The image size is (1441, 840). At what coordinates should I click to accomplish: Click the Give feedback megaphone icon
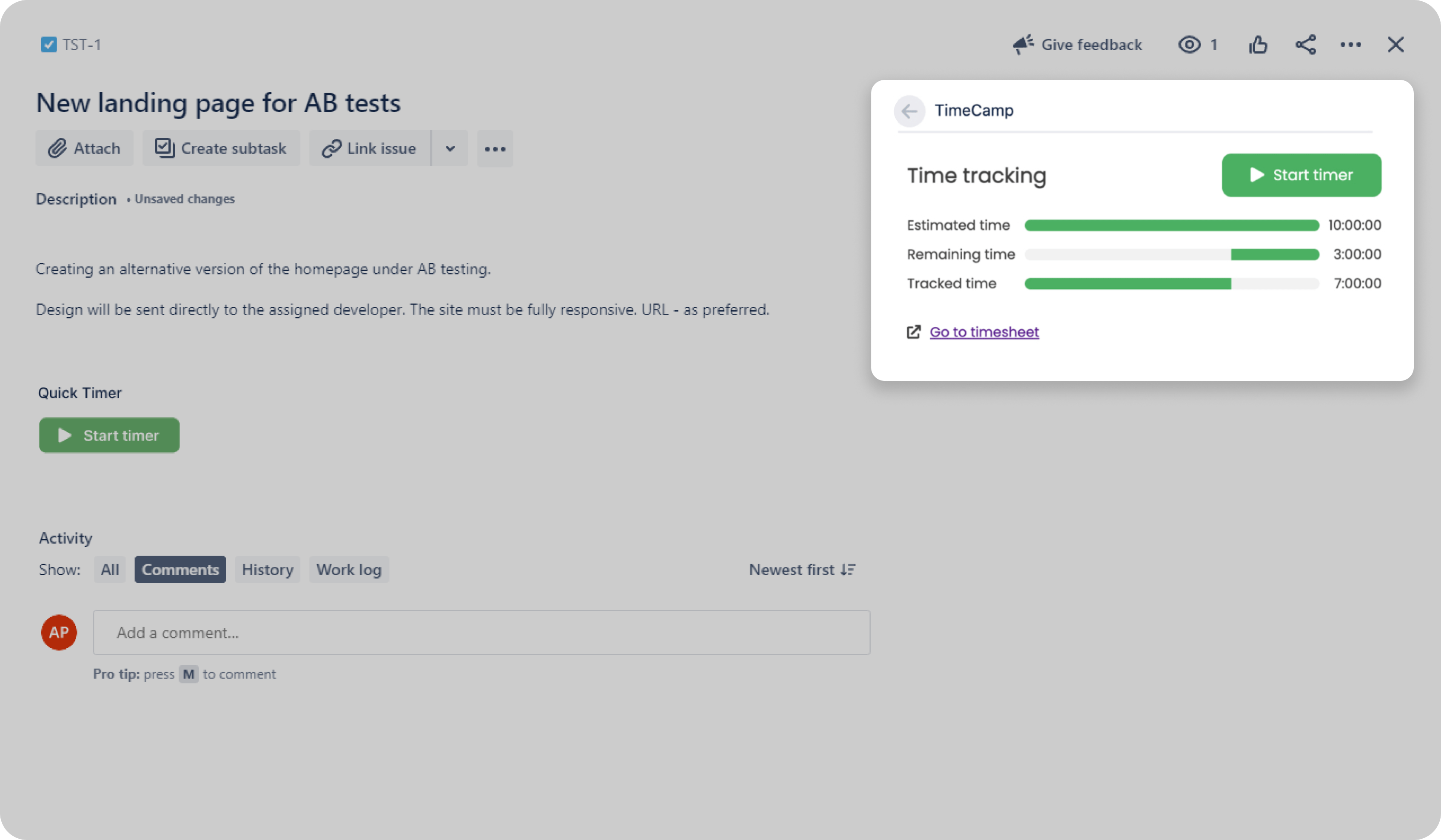[x=1023, y=44]
